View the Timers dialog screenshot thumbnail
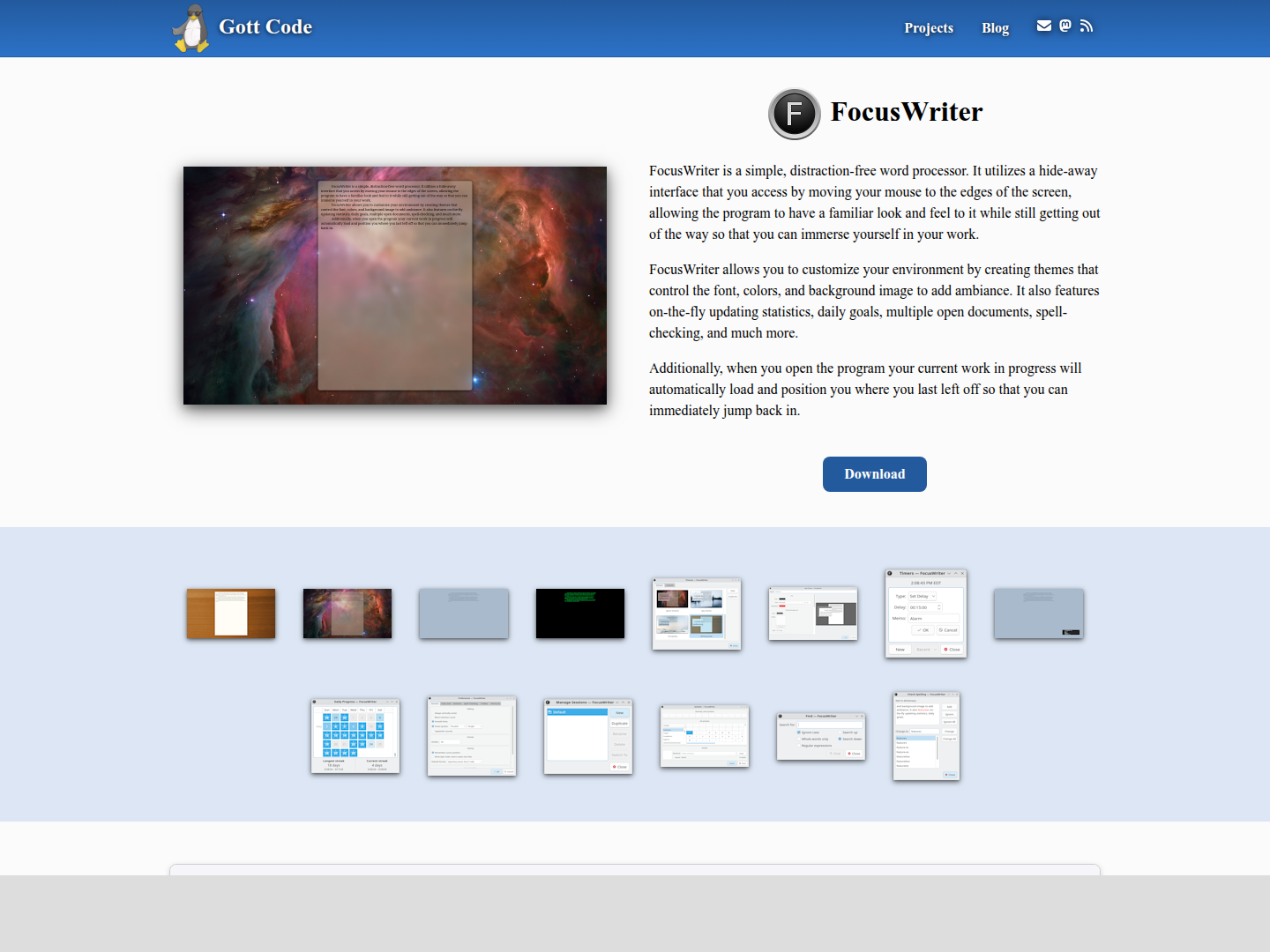 (926, 614)
